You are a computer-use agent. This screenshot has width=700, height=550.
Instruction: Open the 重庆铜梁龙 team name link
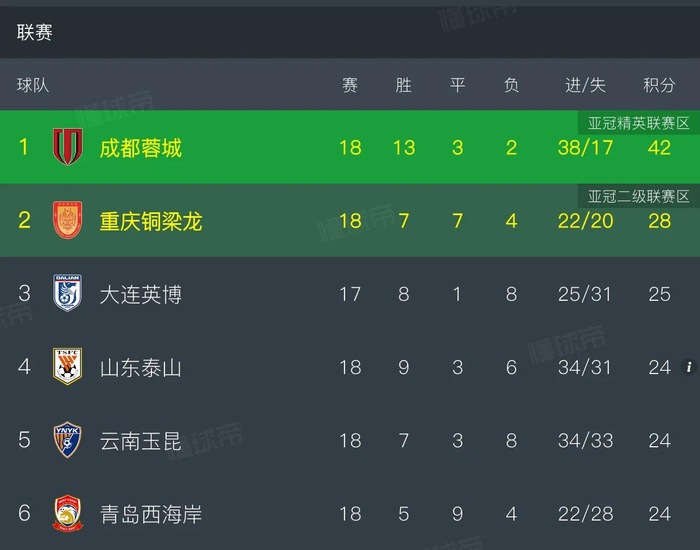(151, 221)
